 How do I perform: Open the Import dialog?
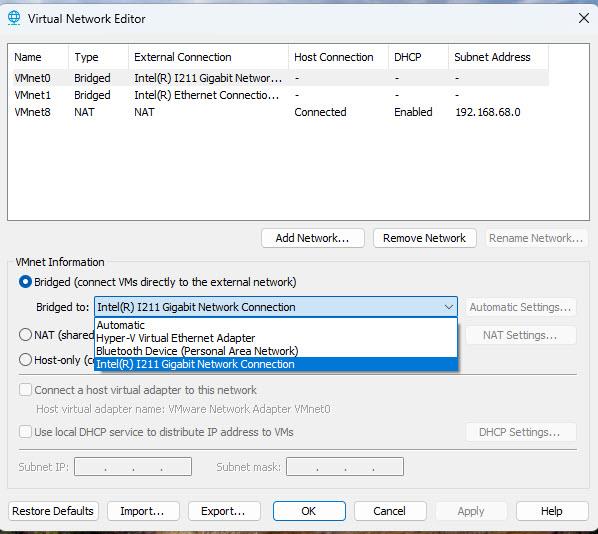143,511
